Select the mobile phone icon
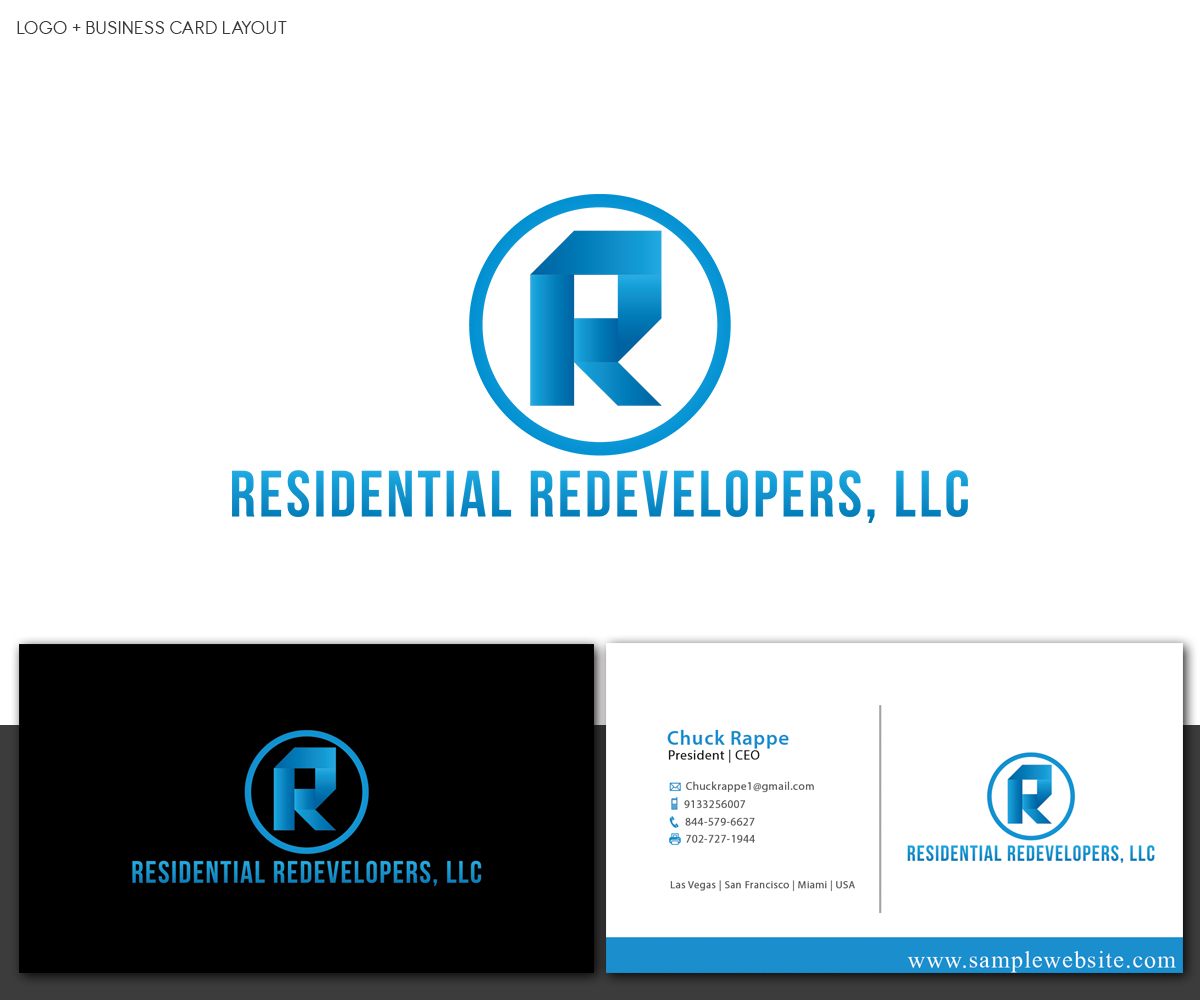This screenshot has height=1000, width=1200. pyautogui.click(x=674, y=803)
